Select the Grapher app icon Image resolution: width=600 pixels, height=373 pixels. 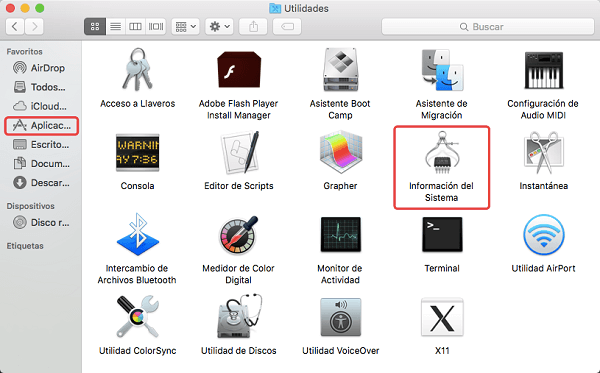(341, 152)
